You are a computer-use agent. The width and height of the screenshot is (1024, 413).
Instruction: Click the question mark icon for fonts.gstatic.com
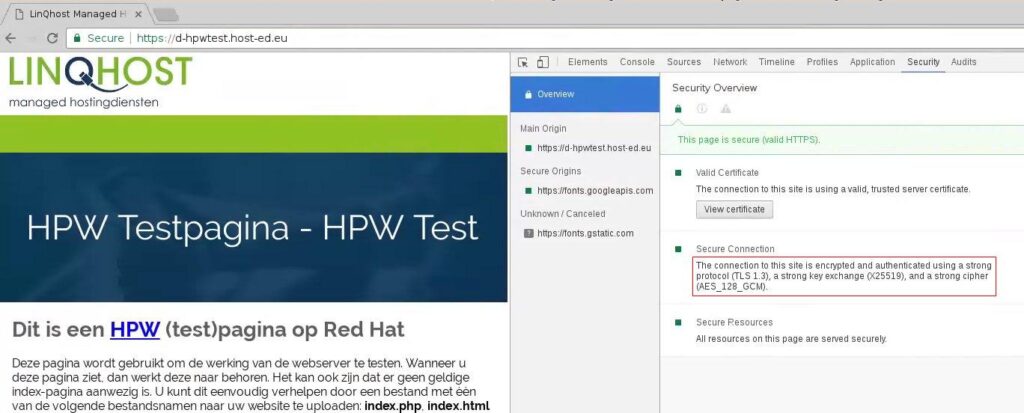point(528,233)
